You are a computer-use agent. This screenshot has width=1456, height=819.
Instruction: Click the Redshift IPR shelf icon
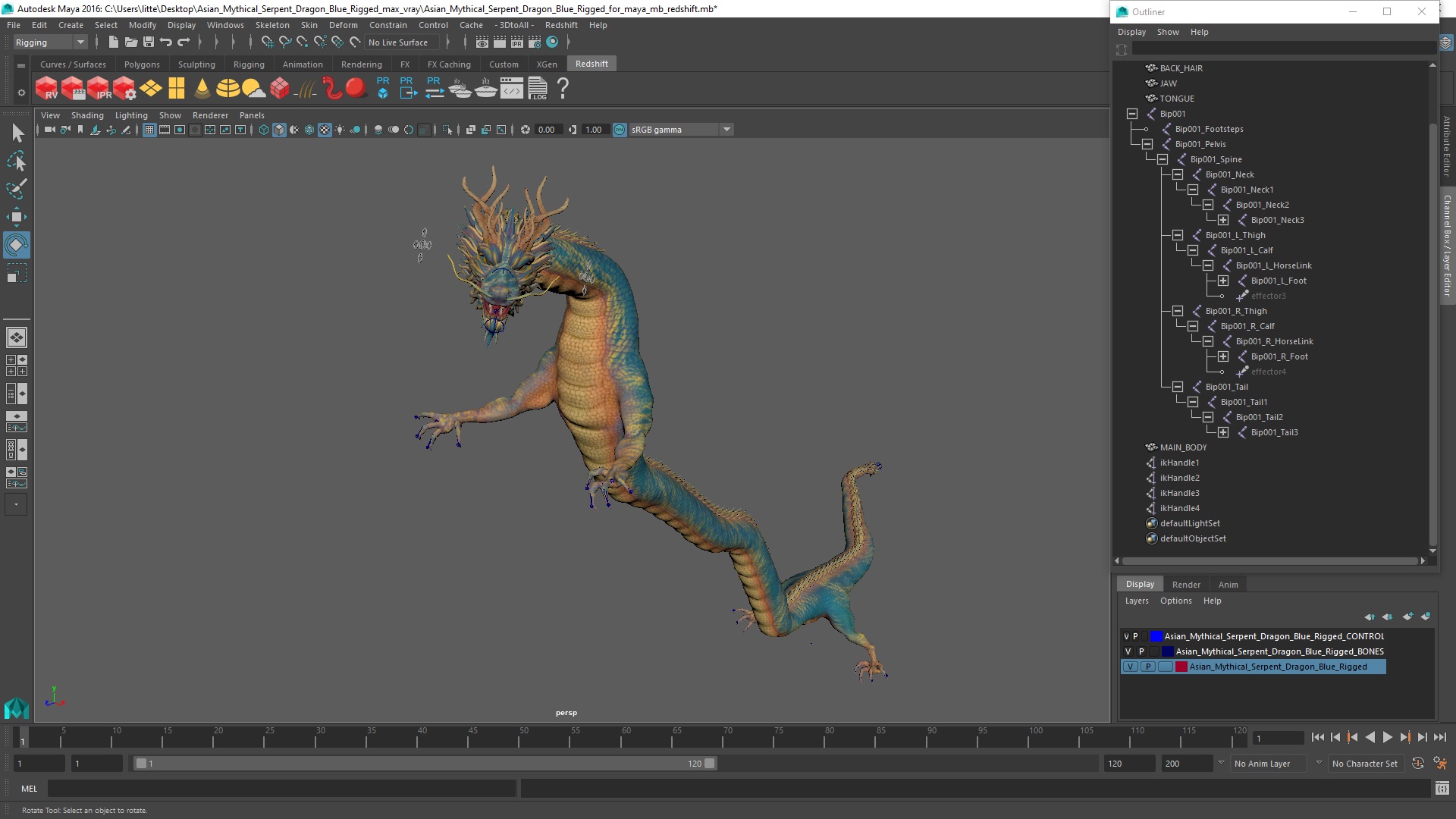click(99, 89)
